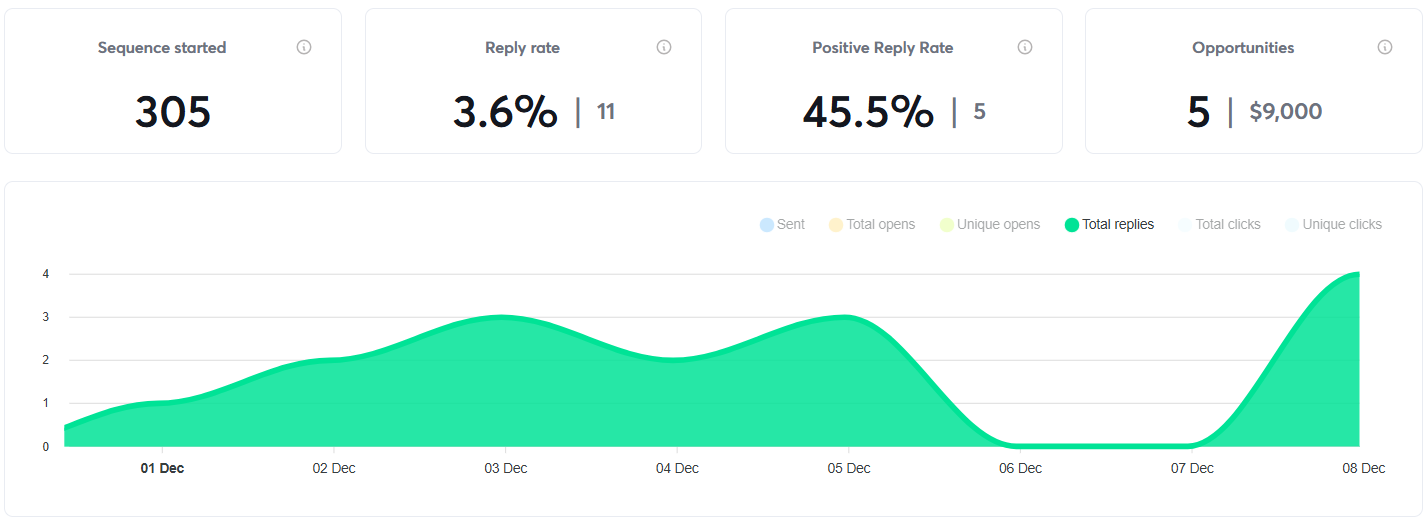Click the green Total replies color dot
The image size is (1427, 520).
pyautogui.click(x=1072, y=224)
